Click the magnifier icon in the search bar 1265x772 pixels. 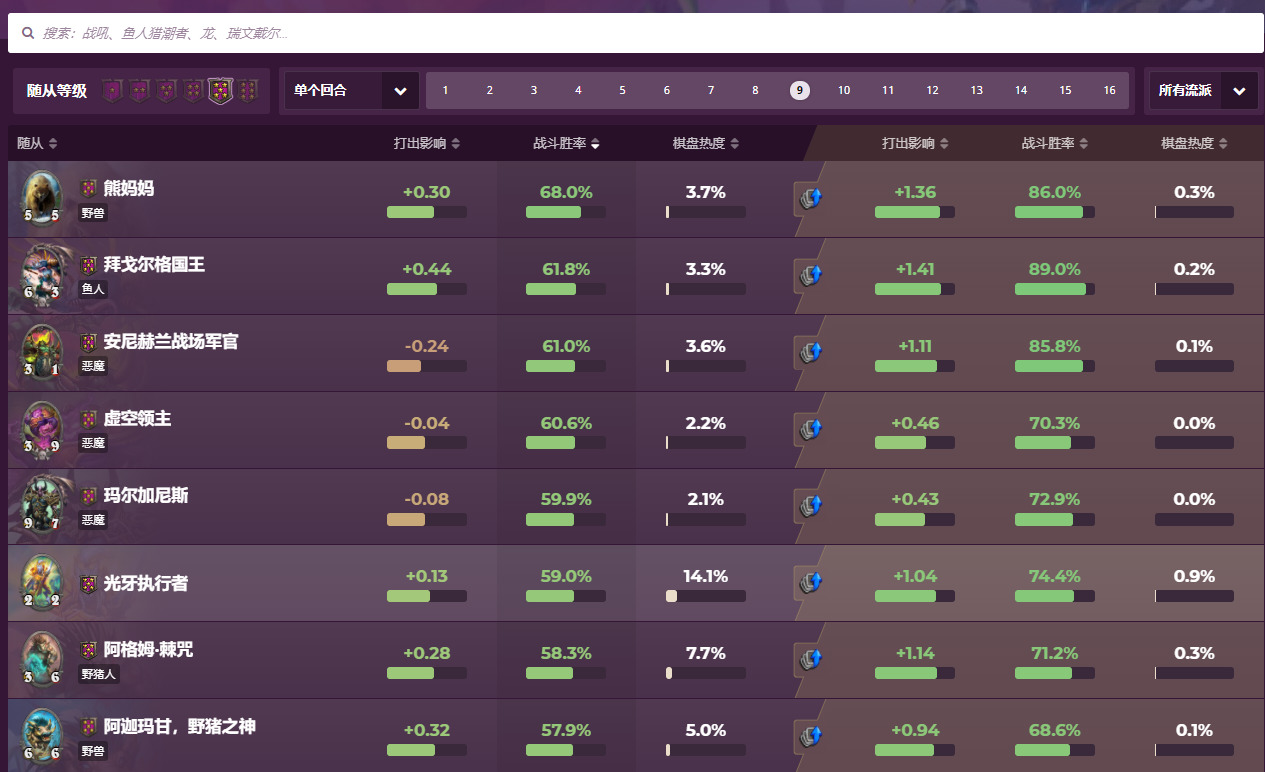click(28, 33)
